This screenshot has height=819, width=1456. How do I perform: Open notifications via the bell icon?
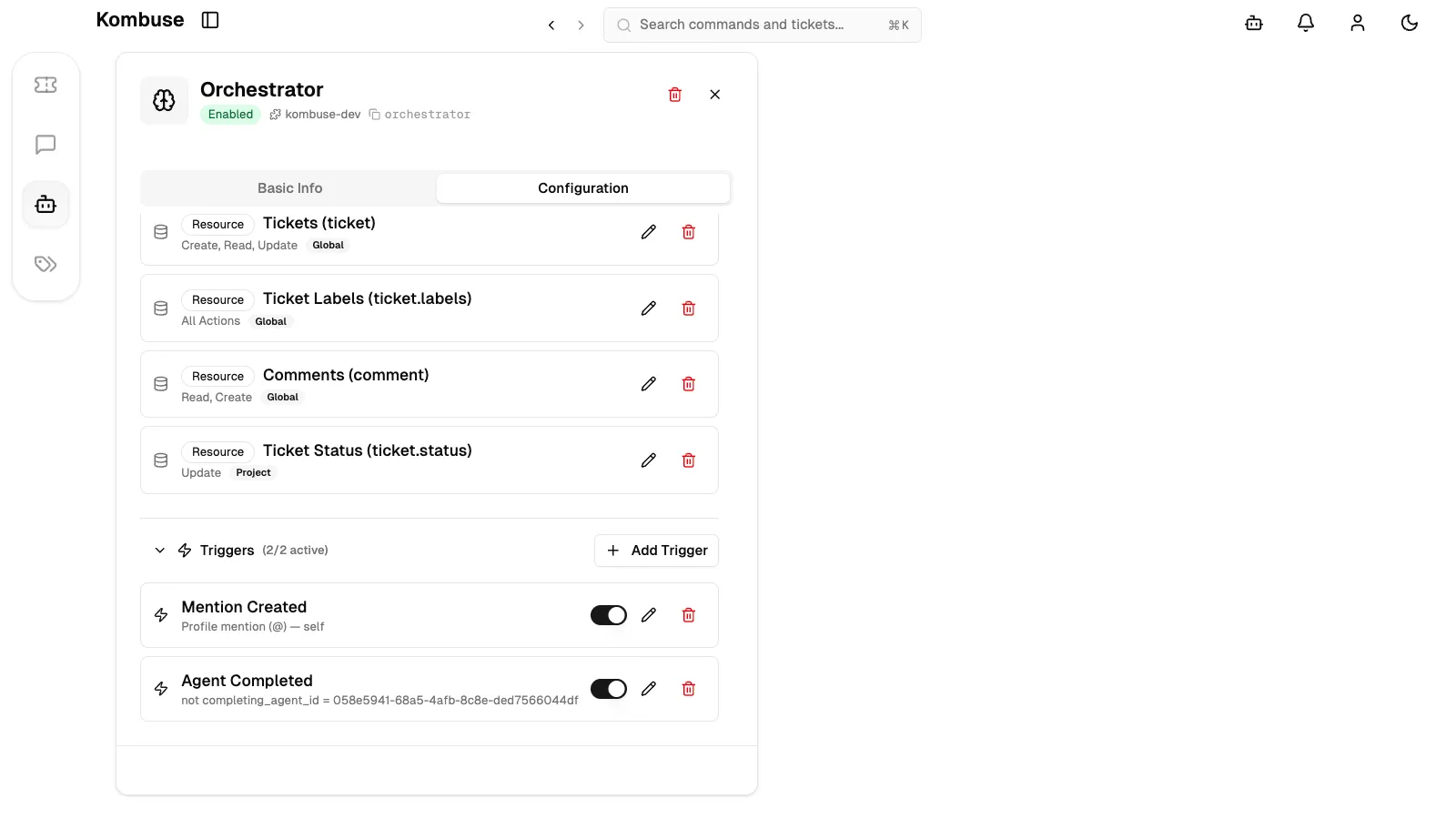coord(1305,23)
